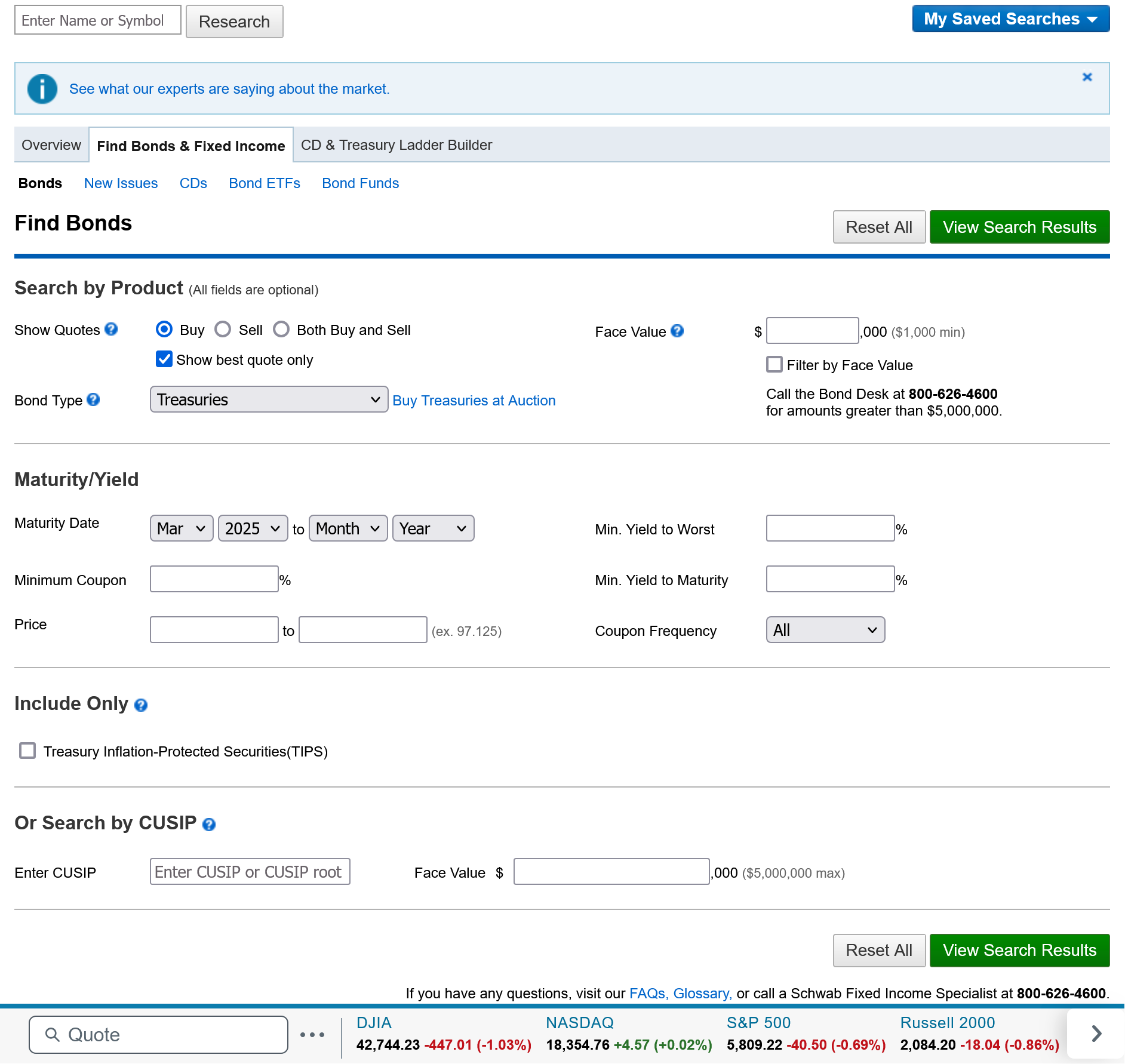Viewport: 1125px width, 1064px height.
Task: Click the Enter CUSIP field
Action: point(250,872)
